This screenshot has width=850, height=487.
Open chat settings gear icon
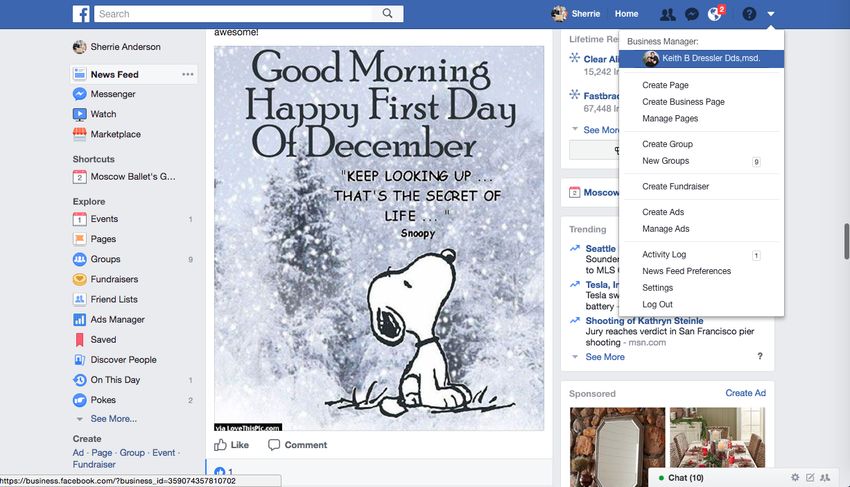coord(795,477)
